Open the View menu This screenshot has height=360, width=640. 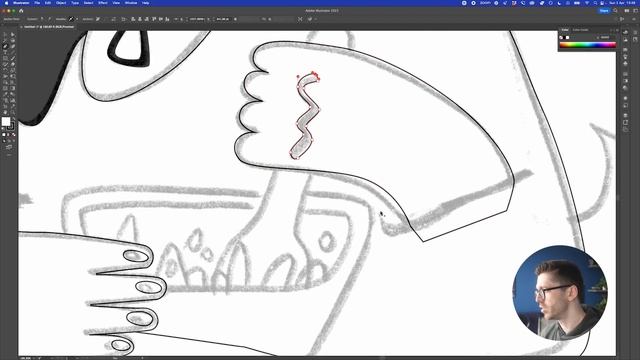[x=116, y=3]
